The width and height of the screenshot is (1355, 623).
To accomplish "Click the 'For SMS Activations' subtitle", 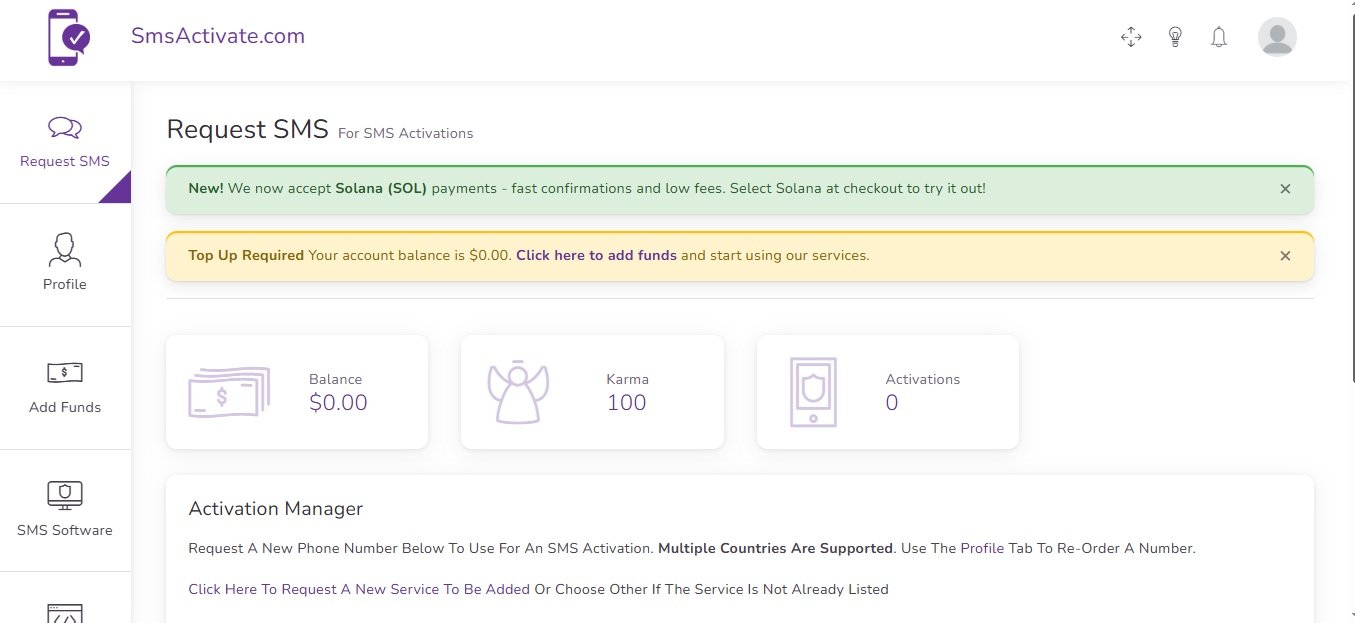I will 405,133.
